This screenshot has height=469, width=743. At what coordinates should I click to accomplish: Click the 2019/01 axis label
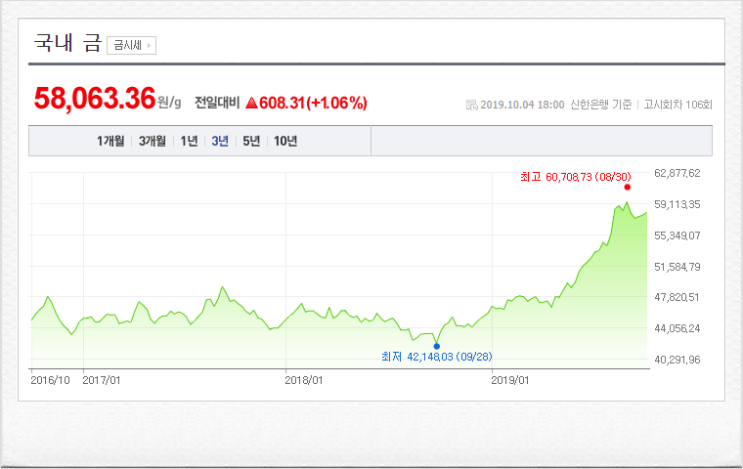pos(510,380)
